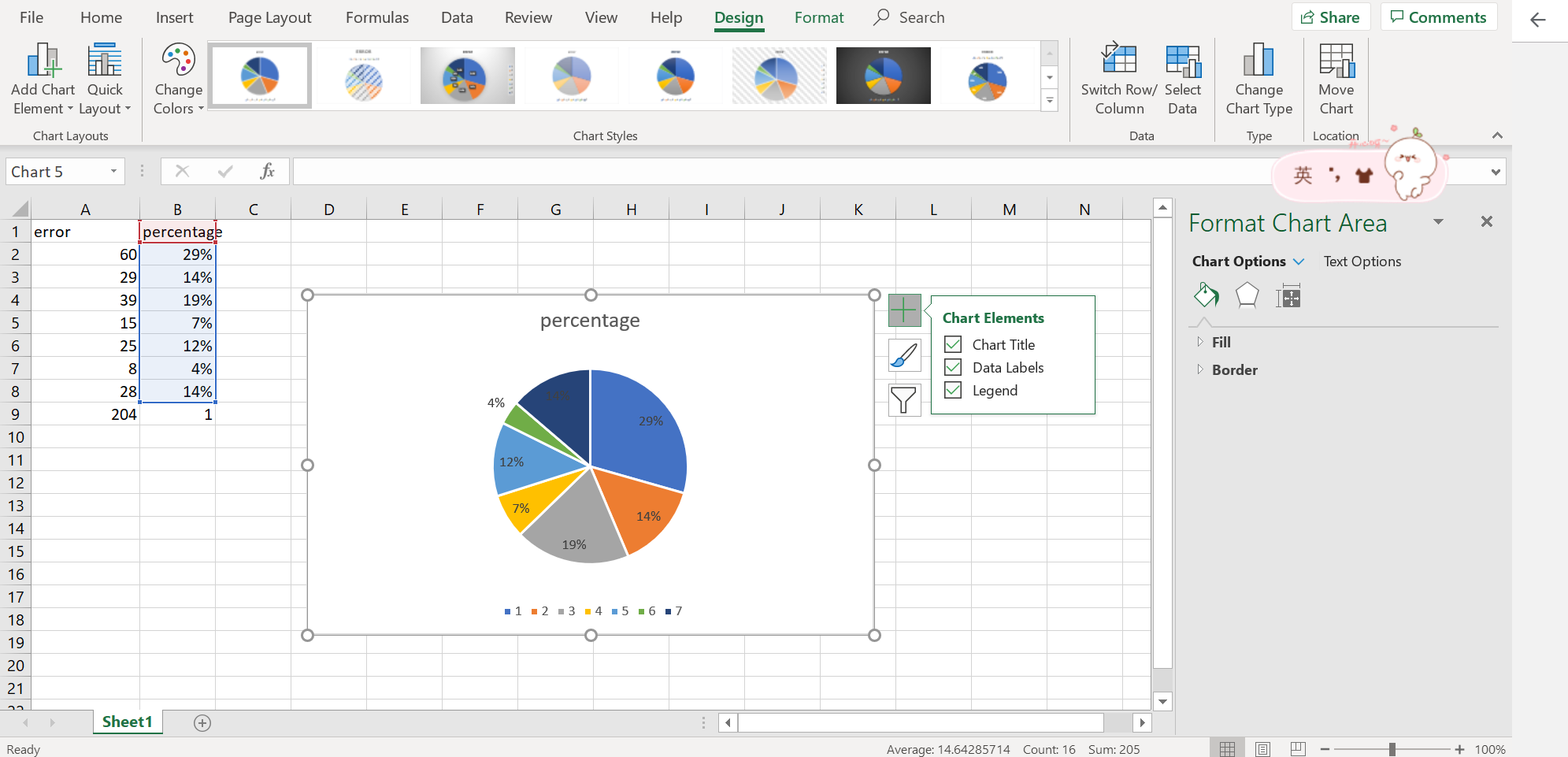
Task: Open the Review menu
Action: (528, 17)
